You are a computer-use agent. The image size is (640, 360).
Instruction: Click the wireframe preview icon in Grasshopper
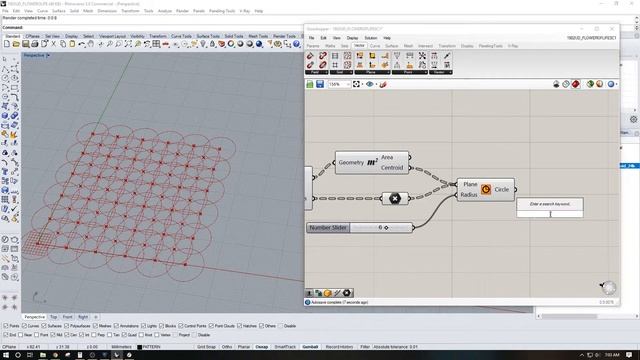click(x=566, y=84)
